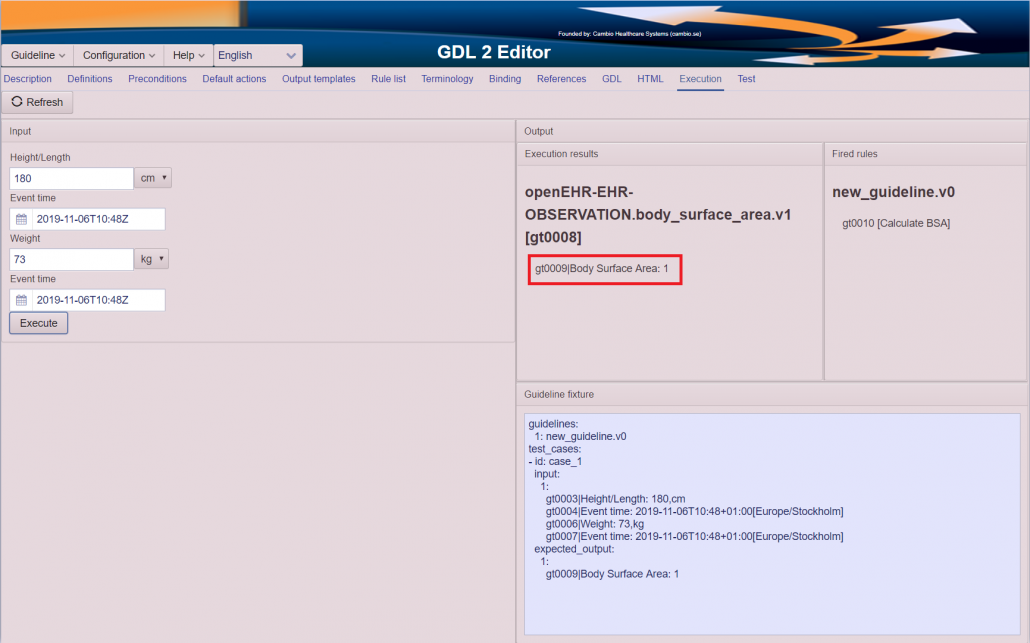Open the calendar picker for Weight event time
Image resolution: width=1030 pixels, height=643 pixels.
(20, 299)
